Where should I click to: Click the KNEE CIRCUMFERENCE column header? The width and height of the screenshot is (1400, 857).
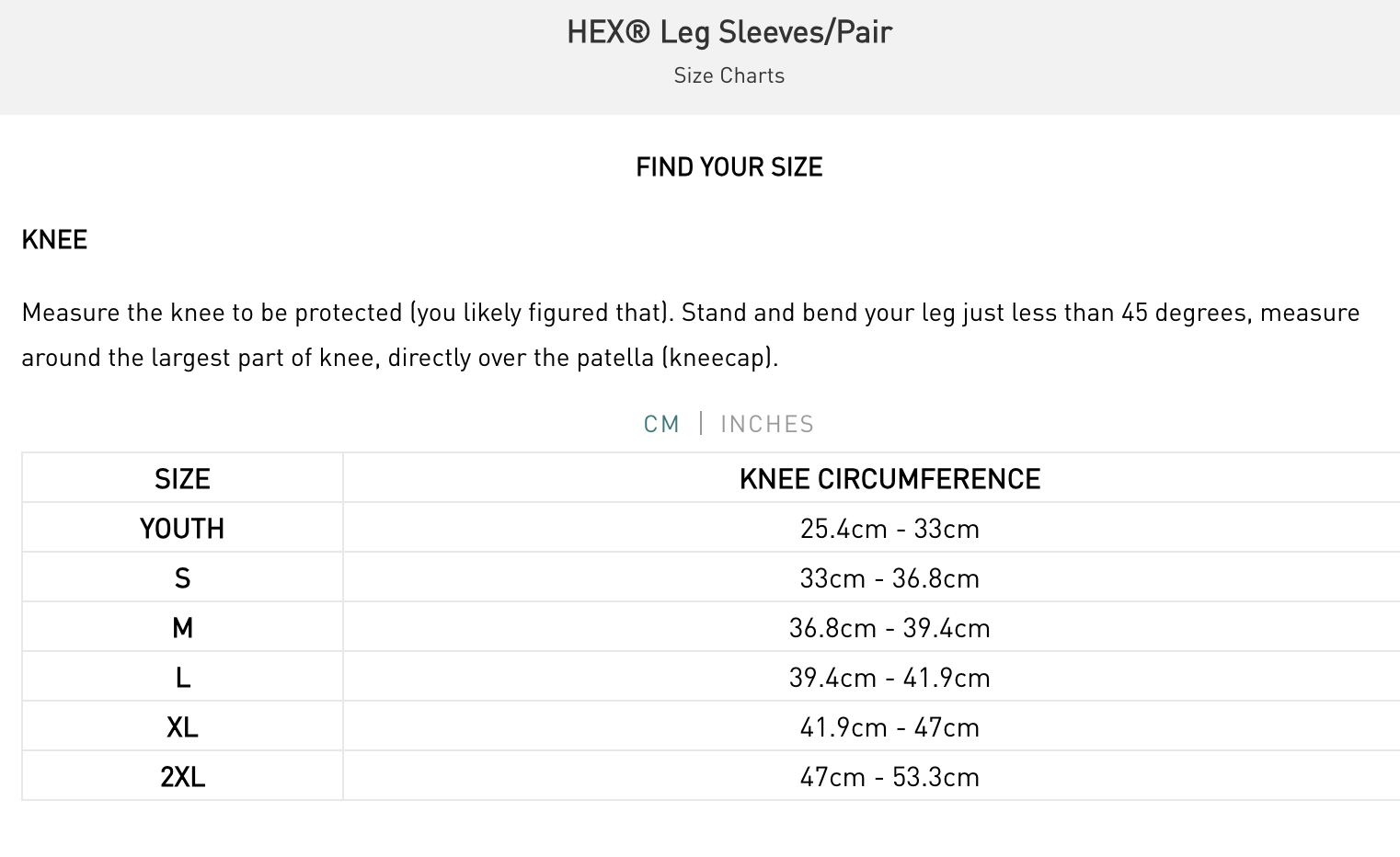(889, 479)
